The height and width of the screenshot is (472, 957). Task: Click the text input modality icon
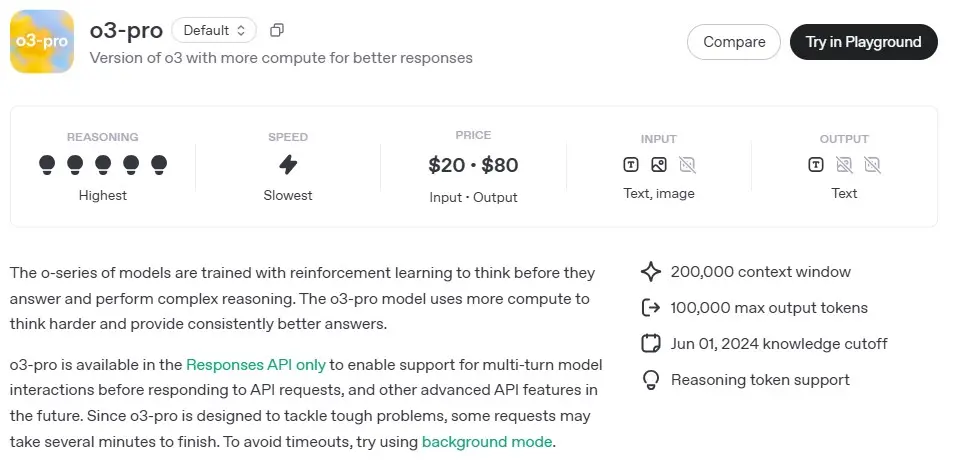pyautogui.click(x=630, y=164)
